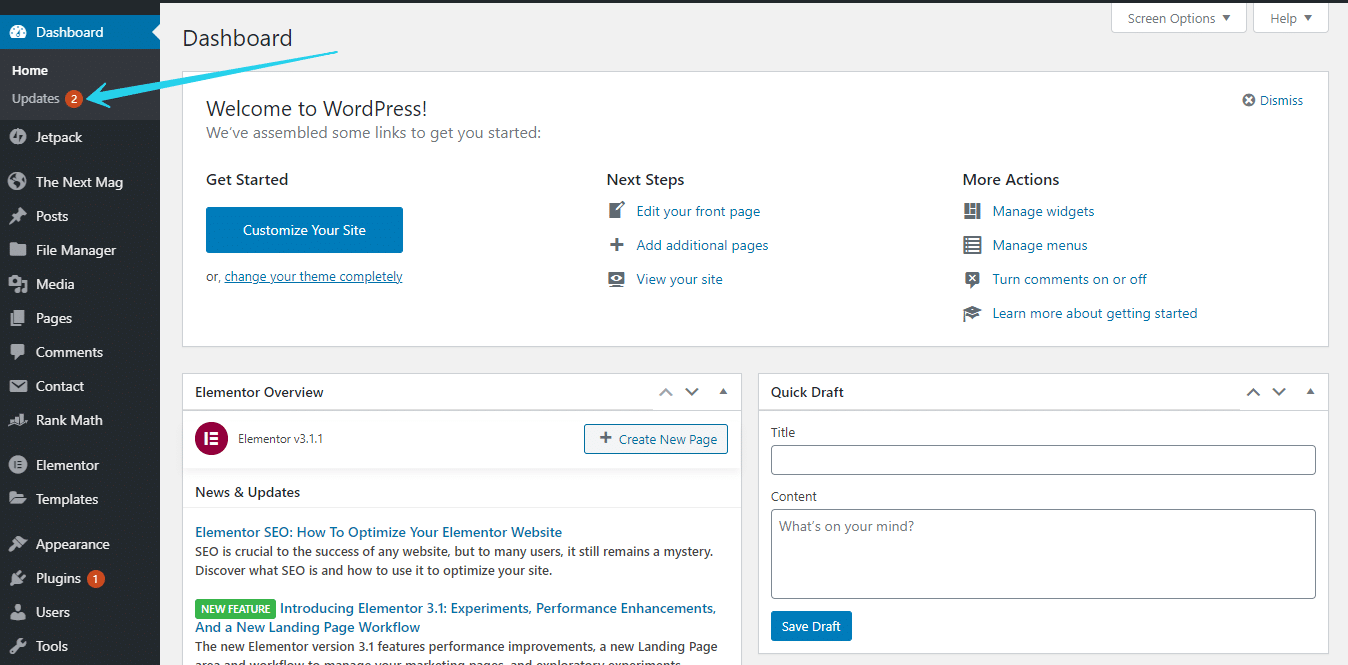Dismiss the Welcome to WordPress panel
Viewport: 1348px width, 665px height.
point(1272,99)
